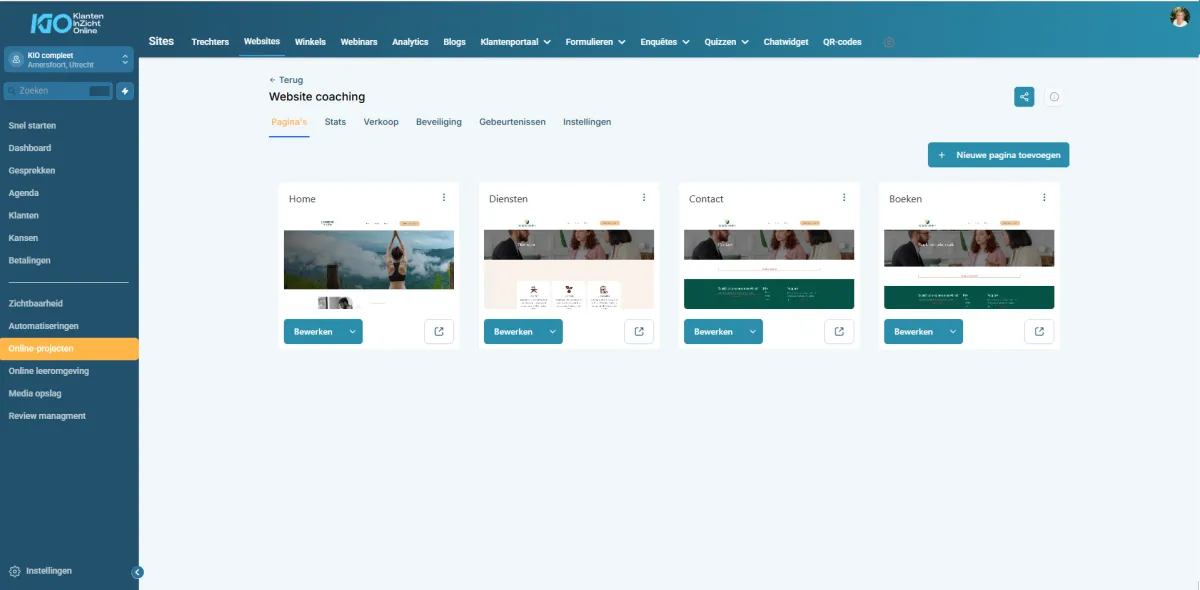
Task: Expand the Bewerken dropdown arrow on Contact
Action: coord(752,332)
